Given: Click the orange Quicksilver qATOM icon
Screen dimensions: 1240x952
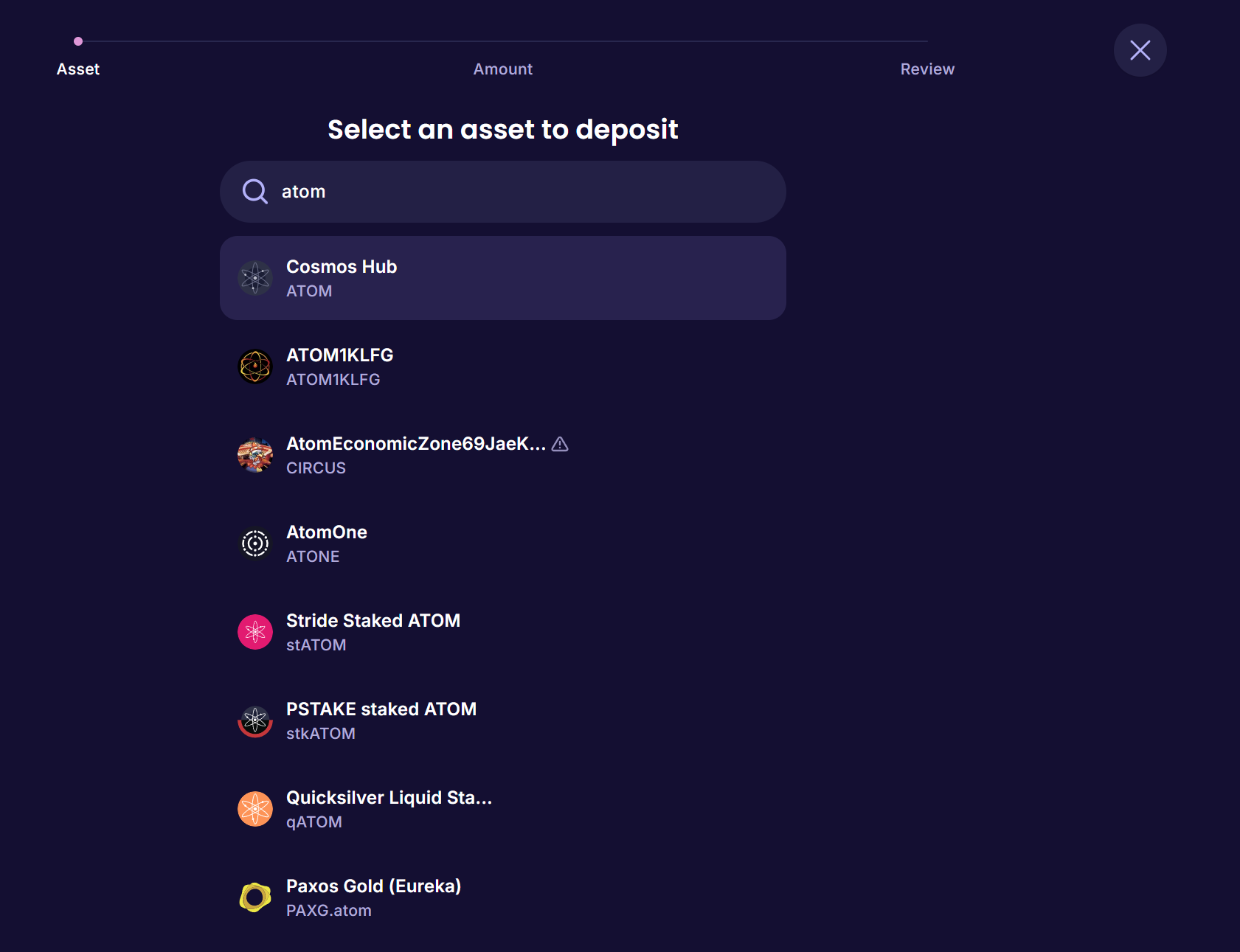Looking at the screenshot, I should pos(255,809).
